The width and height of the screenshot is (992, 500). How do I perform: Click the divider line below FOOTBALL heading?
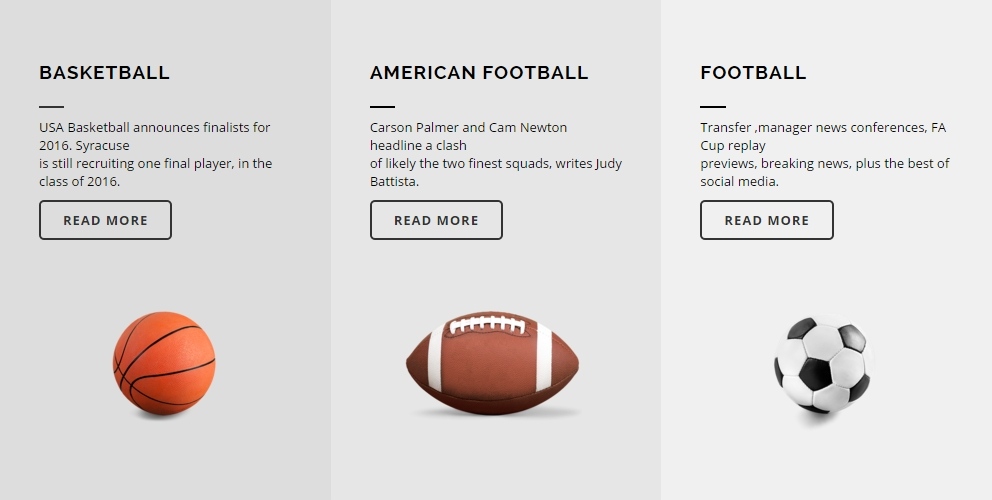coord(713,106)
